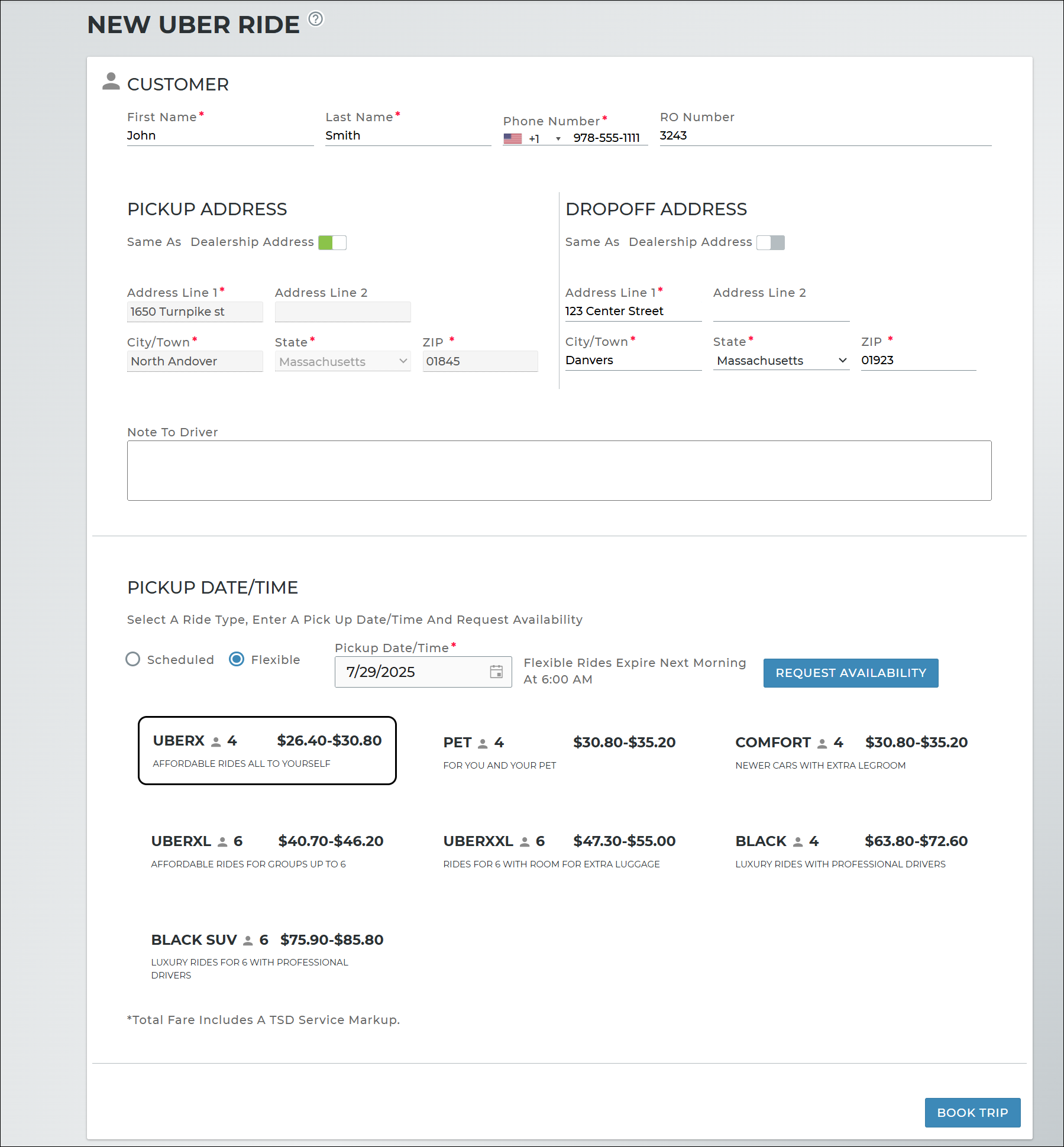Enable dropoff Same As Dealership Address toggle
1064x1147 pixels.
(770, 242)
